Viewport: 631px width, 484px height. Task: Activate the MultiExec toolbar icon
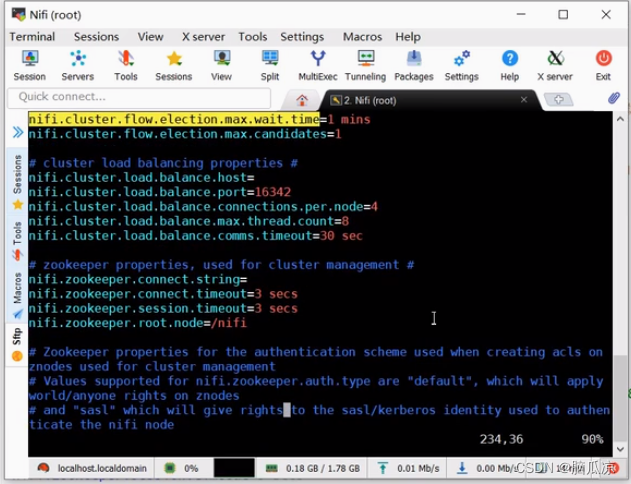(318, 65)
